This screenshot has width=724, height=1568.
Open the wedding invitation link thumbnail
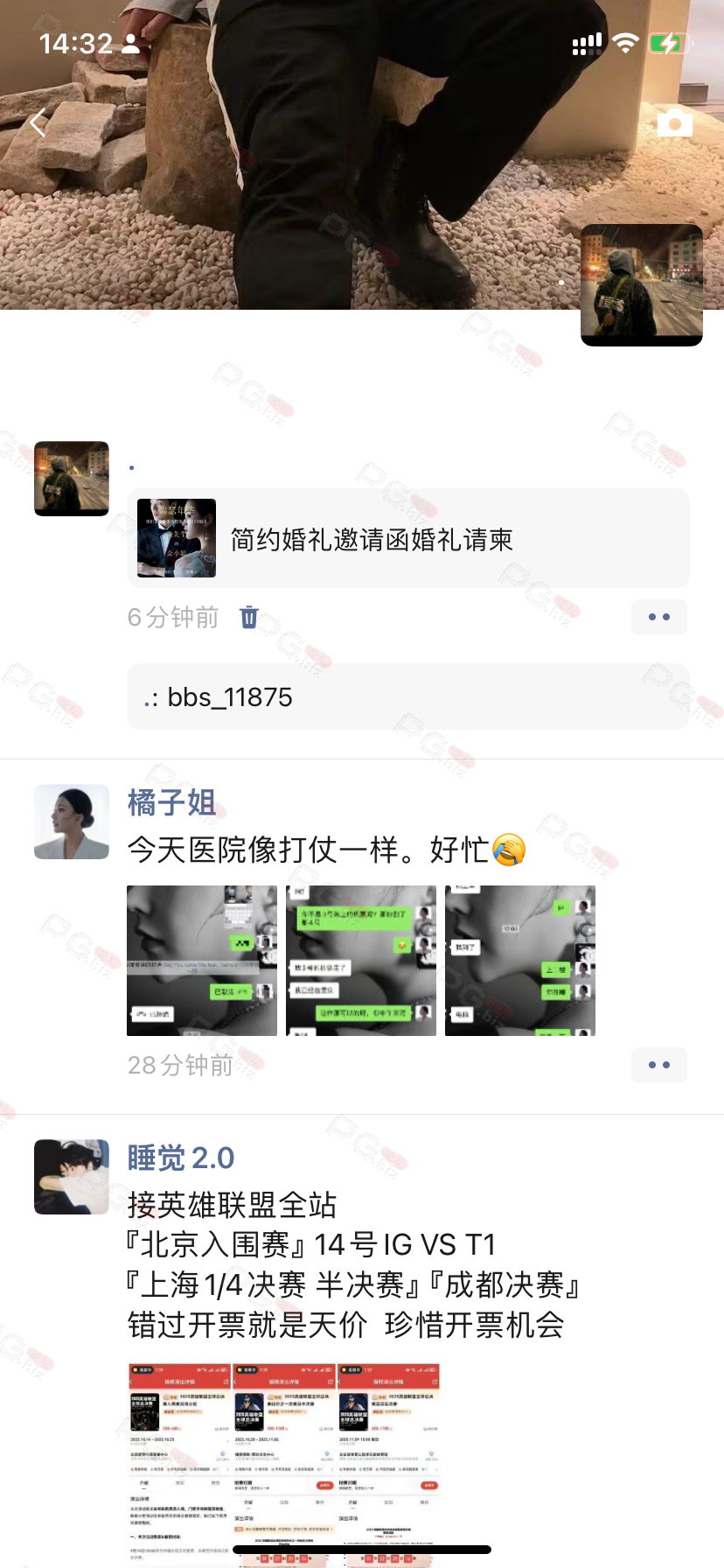click(x=177, y=538)
